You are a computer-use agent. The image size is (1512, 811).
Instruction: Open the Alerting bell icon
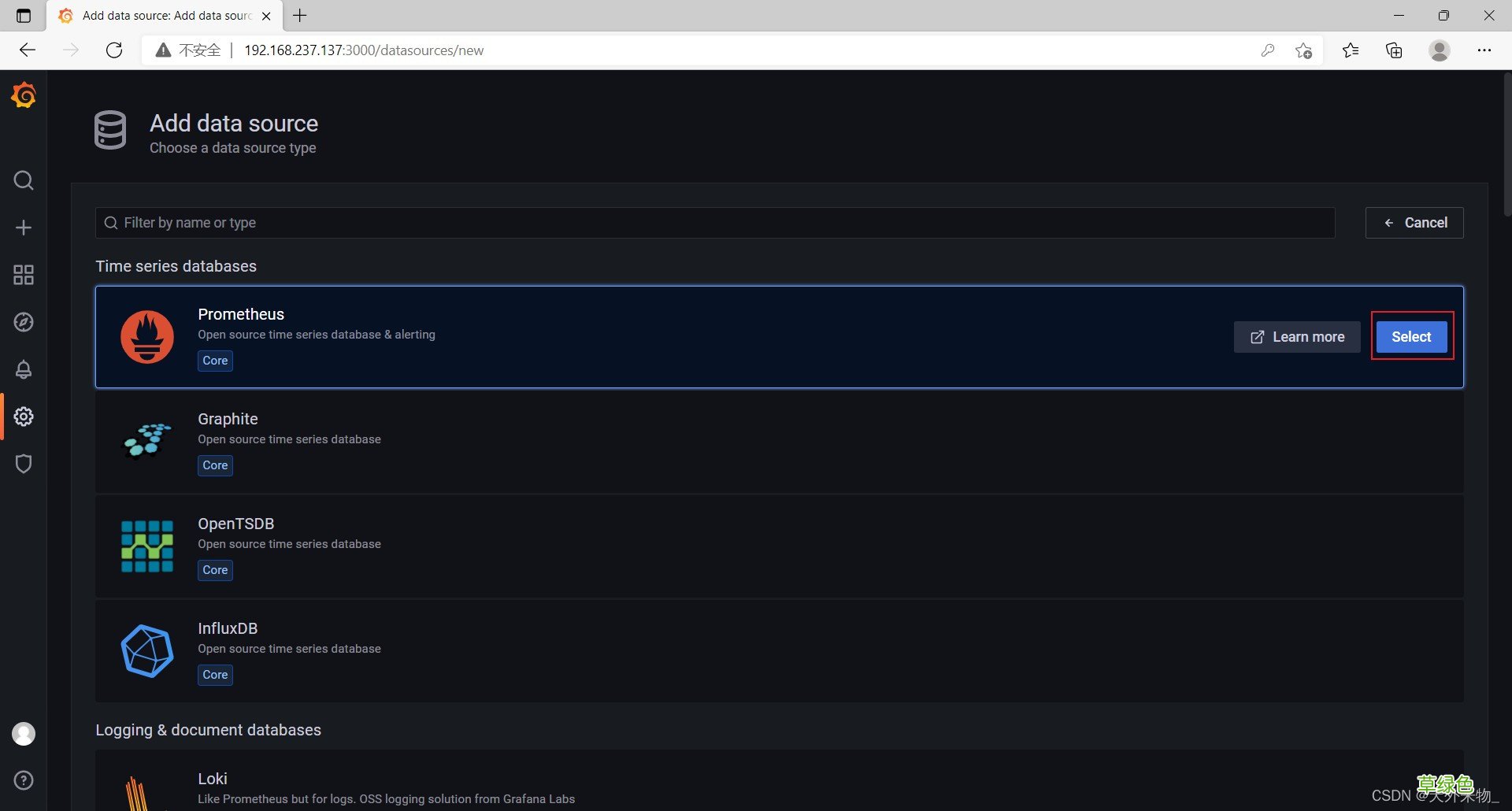pyautogui.click(x=24, y=369)
